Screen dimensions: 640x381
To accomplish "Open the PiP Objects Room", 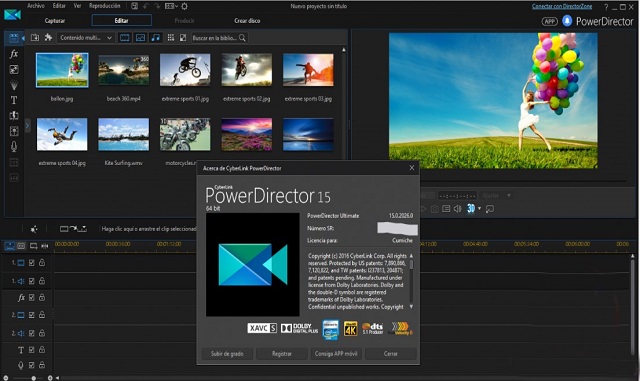I will 14,69.
